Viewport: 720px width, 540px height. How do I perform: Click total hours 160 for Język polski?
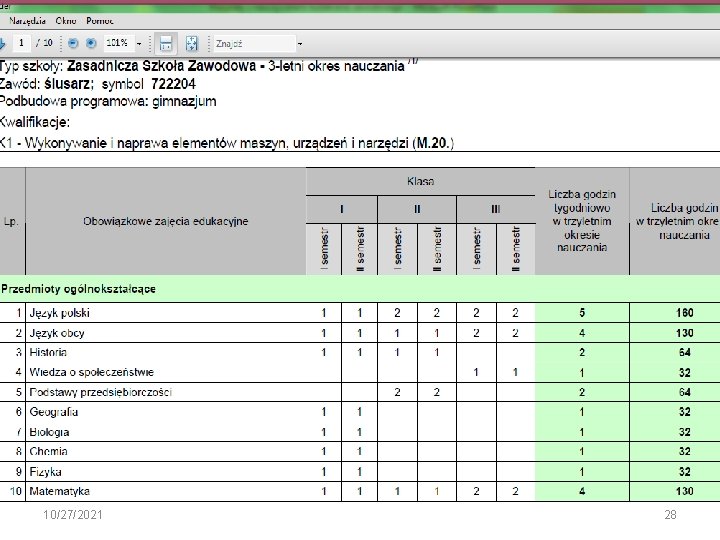coord(684,313)
